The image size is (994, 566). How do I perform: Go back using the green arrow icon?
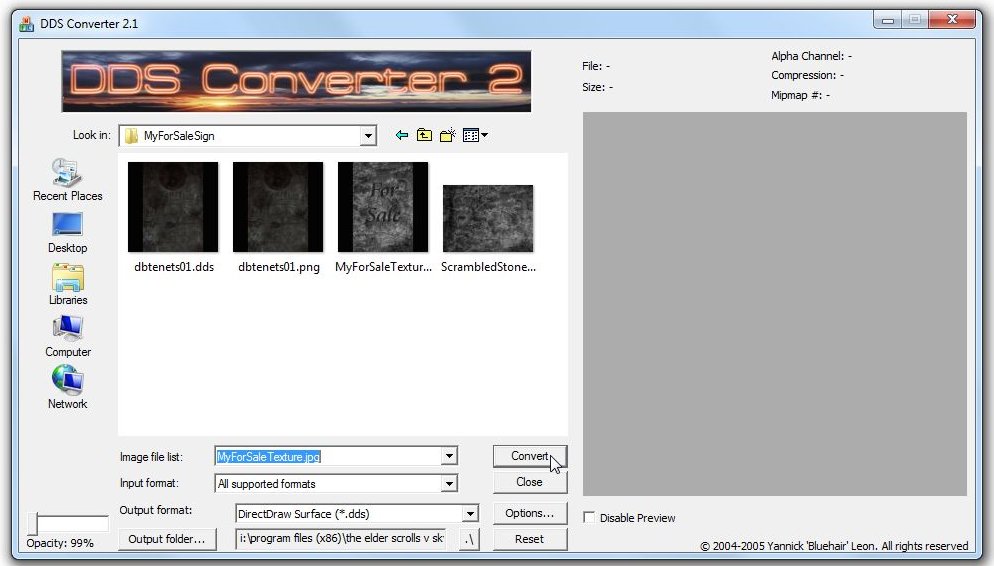pos(401,135)
